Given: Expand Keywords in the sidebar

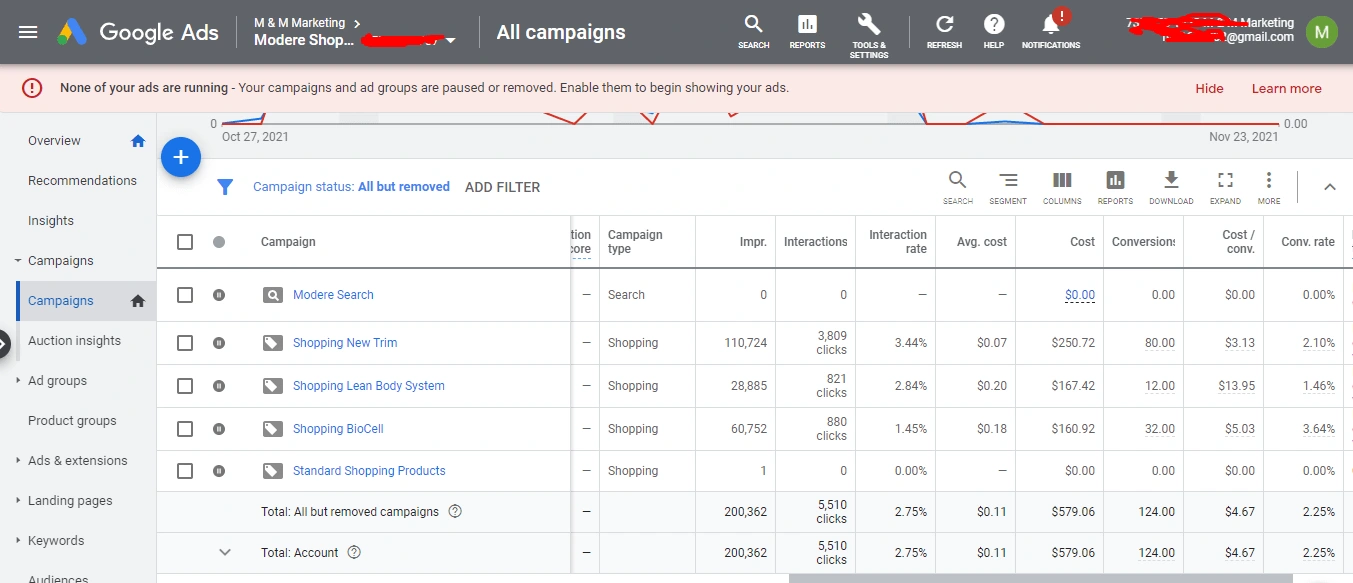Looking at the screenshot, I should point(18,541).
